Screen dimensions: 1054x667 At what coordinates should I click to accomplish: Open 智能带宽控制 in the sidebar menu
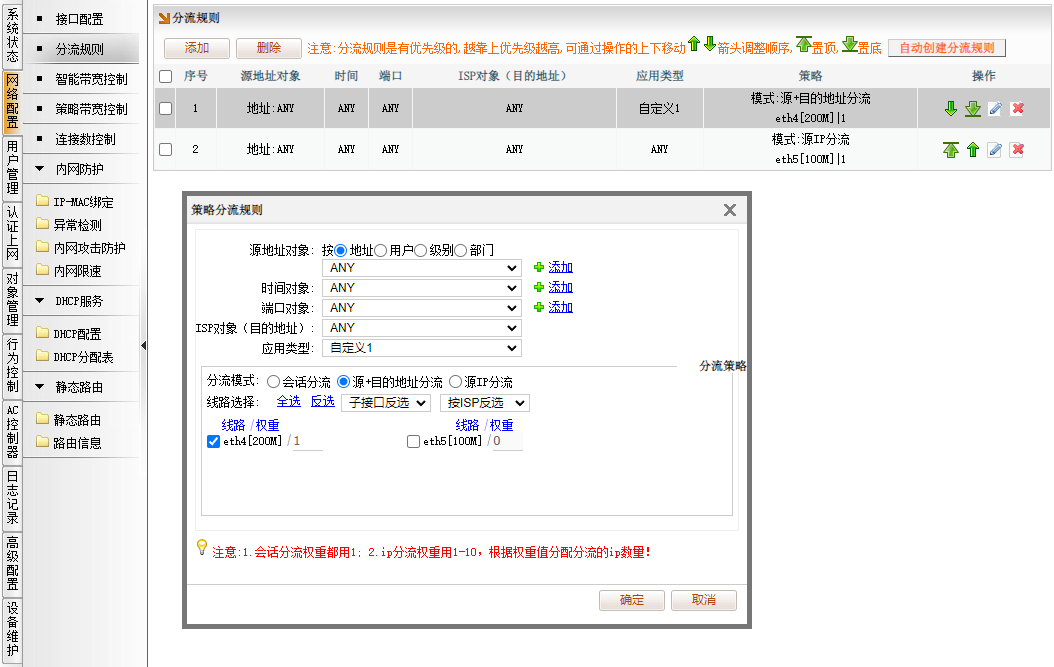[91, 79]
